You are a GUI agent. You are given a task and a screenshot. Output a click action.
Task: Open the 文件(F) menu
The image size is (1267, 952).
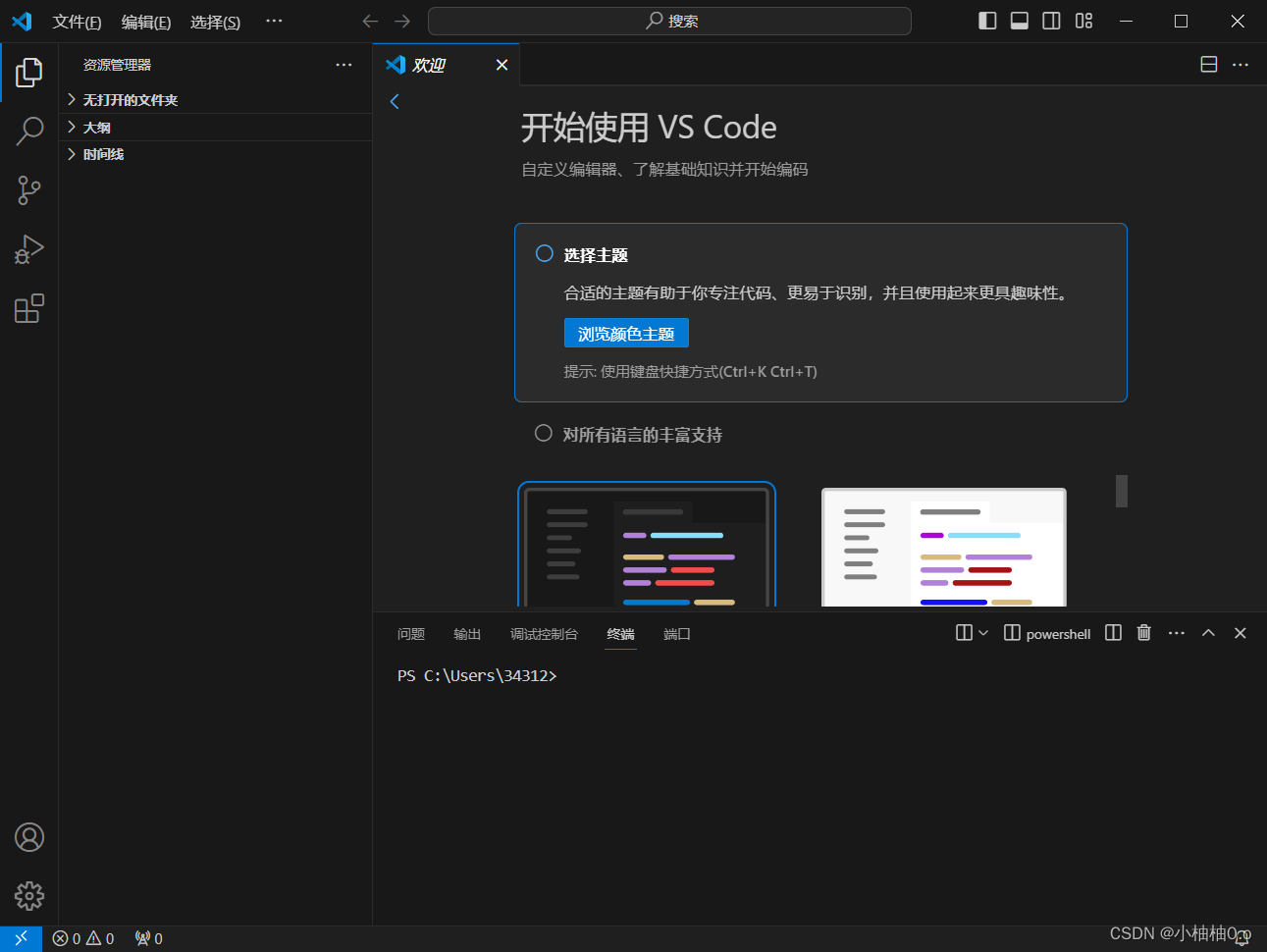coord(77,22)
